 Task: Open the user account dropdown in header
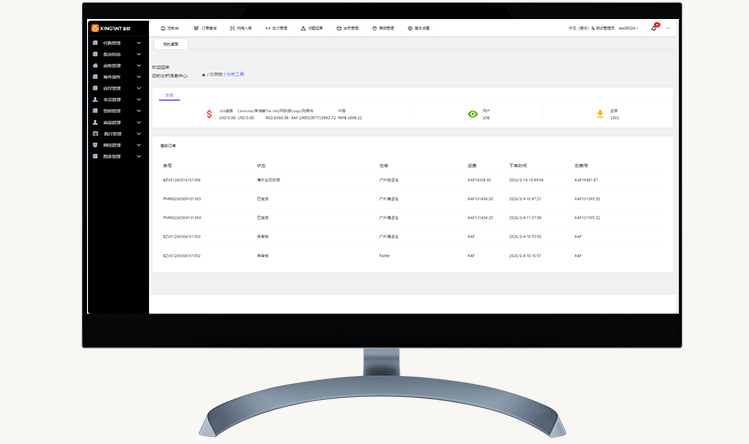click(629, 28)
